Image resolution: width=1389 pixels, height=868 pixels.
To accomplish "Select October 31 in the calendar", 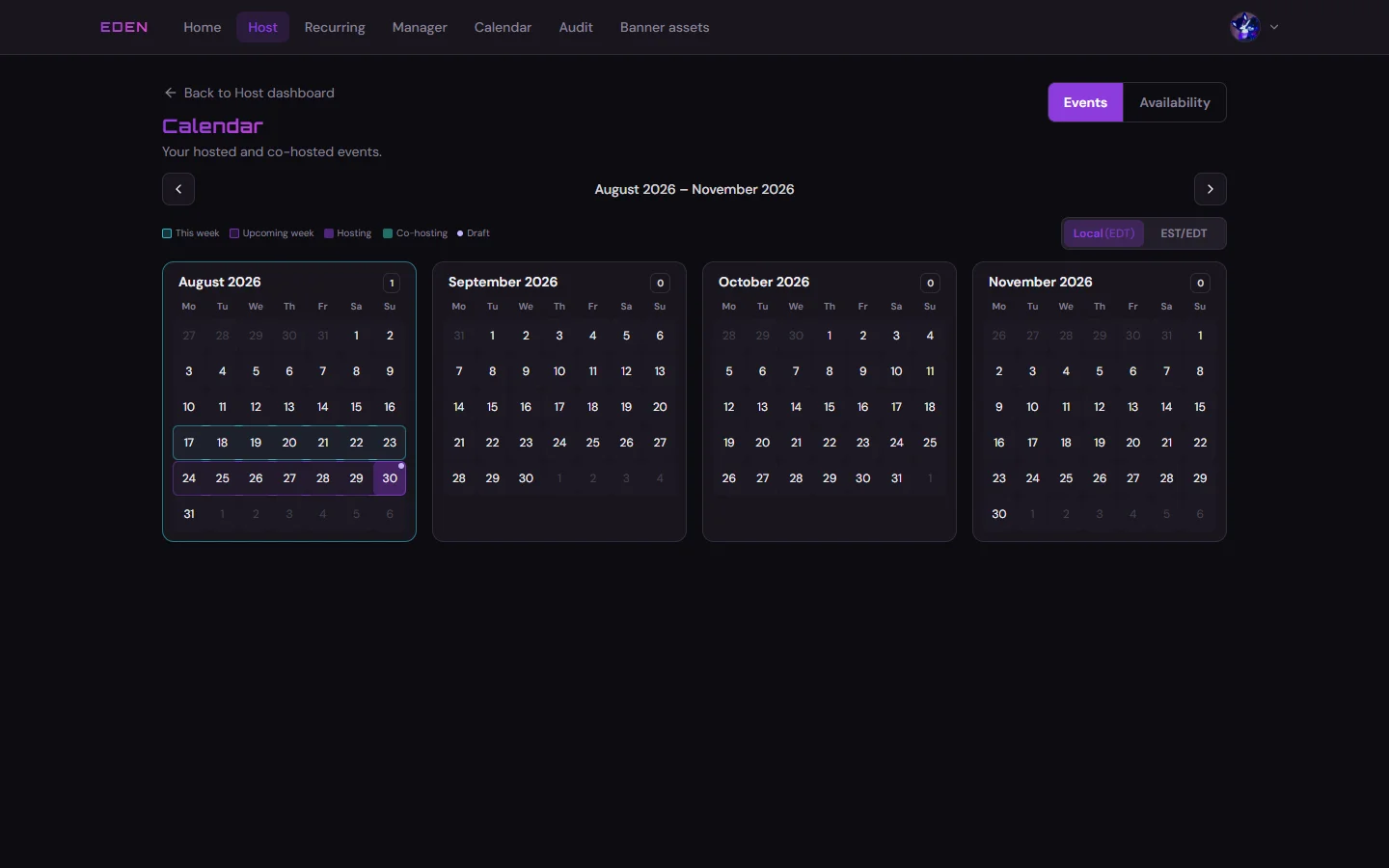I will pyautogui.click(x=896, y=478).
